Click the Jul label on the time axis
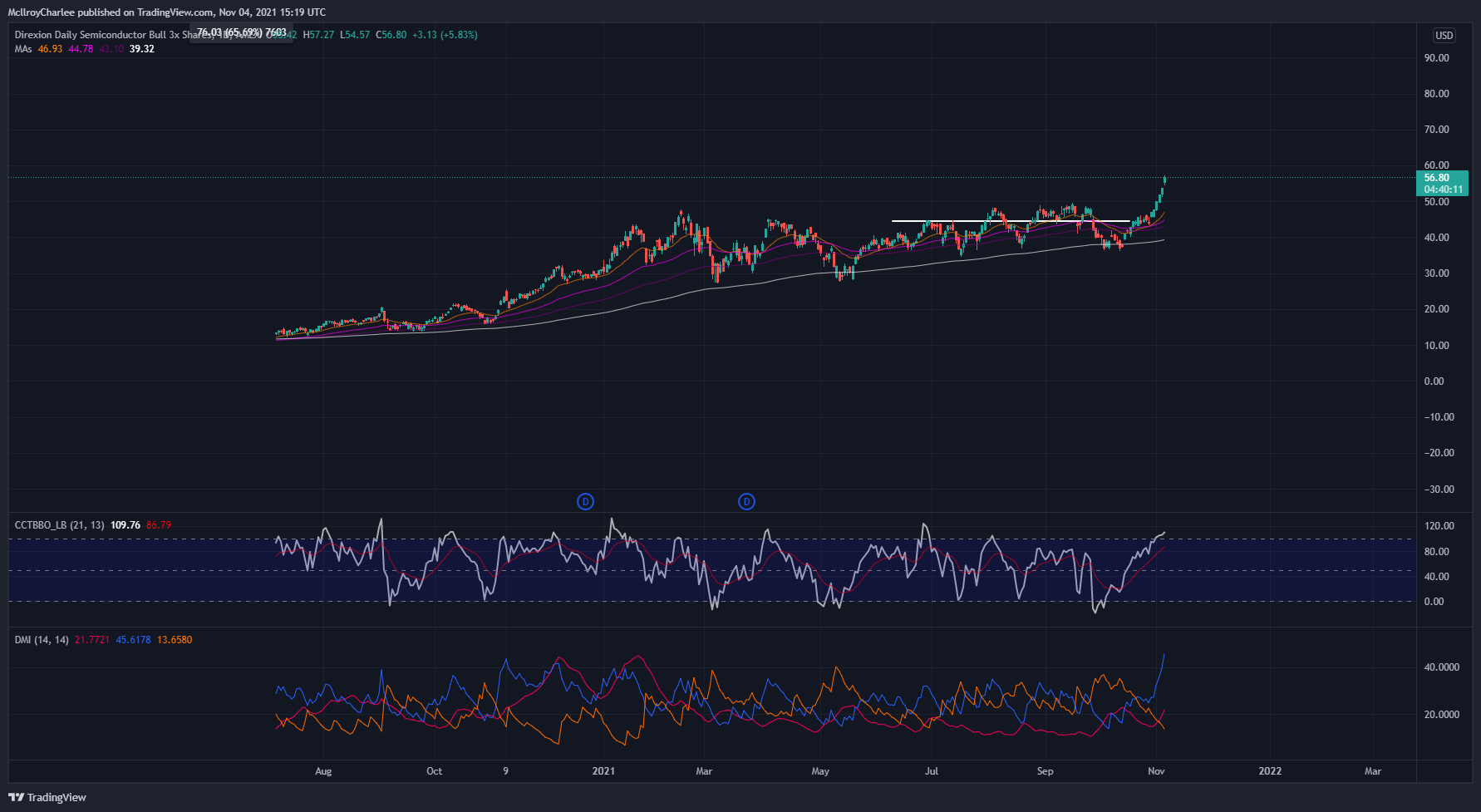The width and height of the screenshot is (1481, 812). coord(932,771)
